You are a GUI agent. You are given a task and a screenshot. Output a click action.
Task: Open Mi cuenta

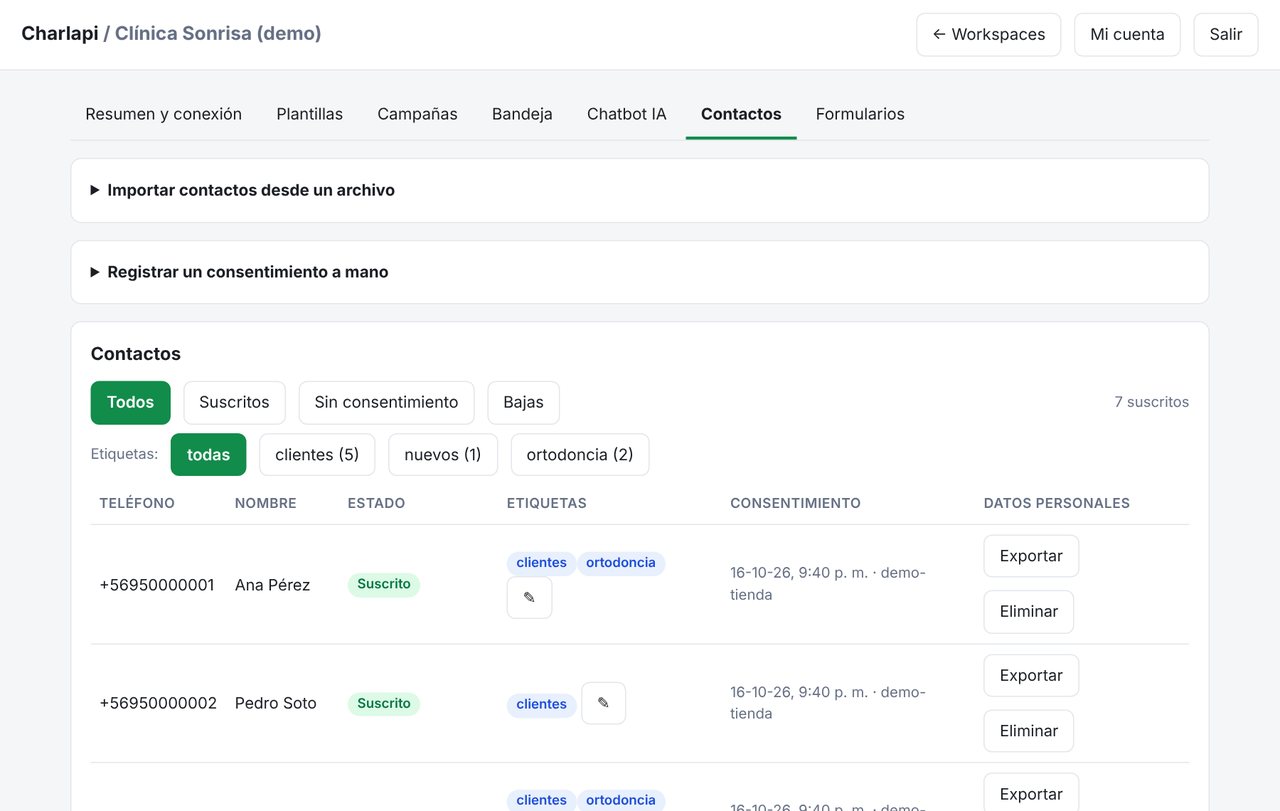tap(1127, 34)
